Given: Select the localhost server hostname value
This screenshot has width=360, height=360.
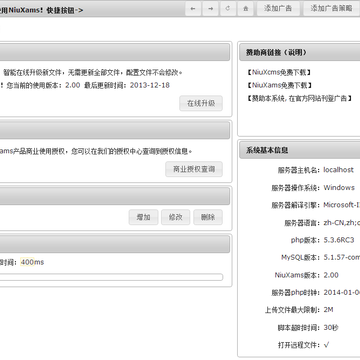Looking at the screenshot, I should point(338,170).
